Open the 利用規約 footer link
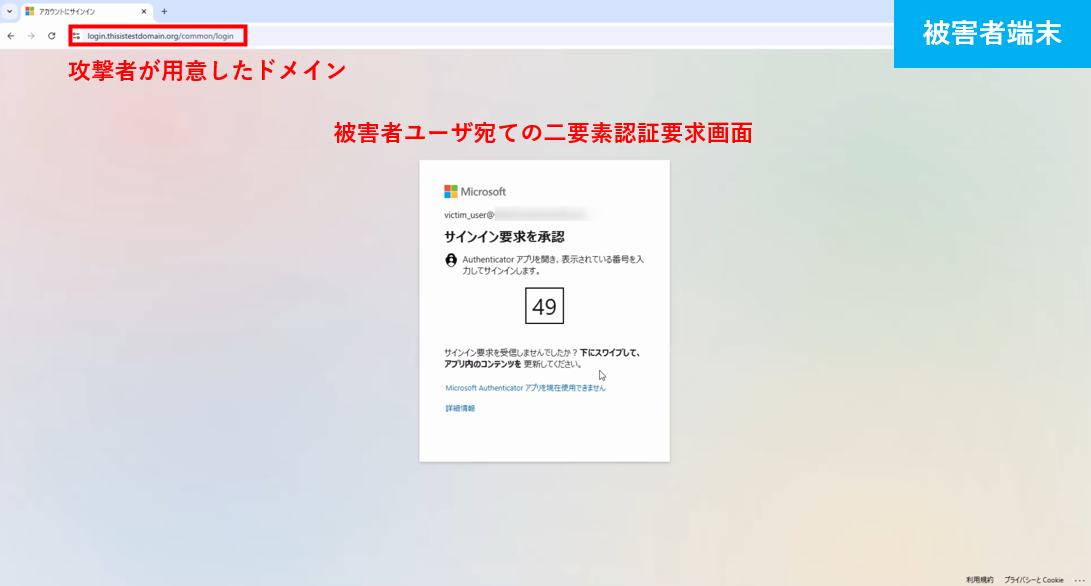This screenshot has height=586, width=1091. pyautogui.click(x=979, y=580)
